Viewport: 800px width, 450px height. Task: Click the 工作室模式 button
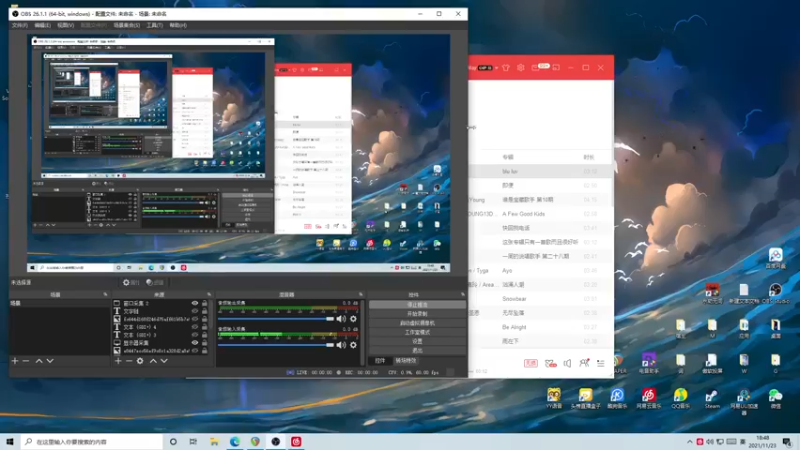click(417, 332)
